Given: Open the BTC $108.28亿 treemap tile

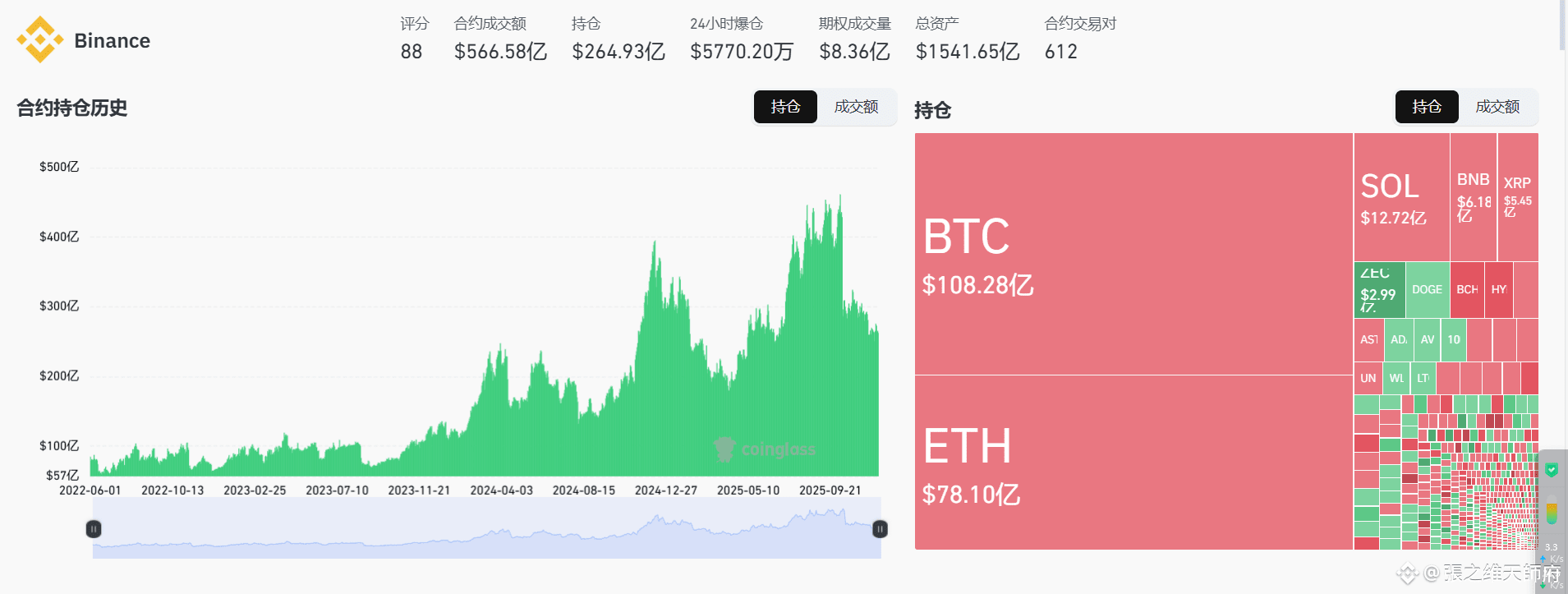Looking at the screenshot, I should [x=1133, y=254].
